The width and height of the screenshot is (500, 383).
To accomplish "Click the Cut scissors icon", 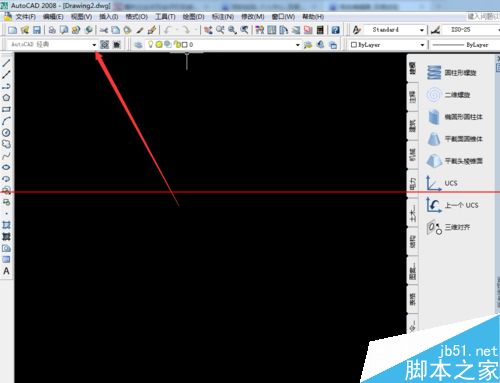I will [104, 30].
